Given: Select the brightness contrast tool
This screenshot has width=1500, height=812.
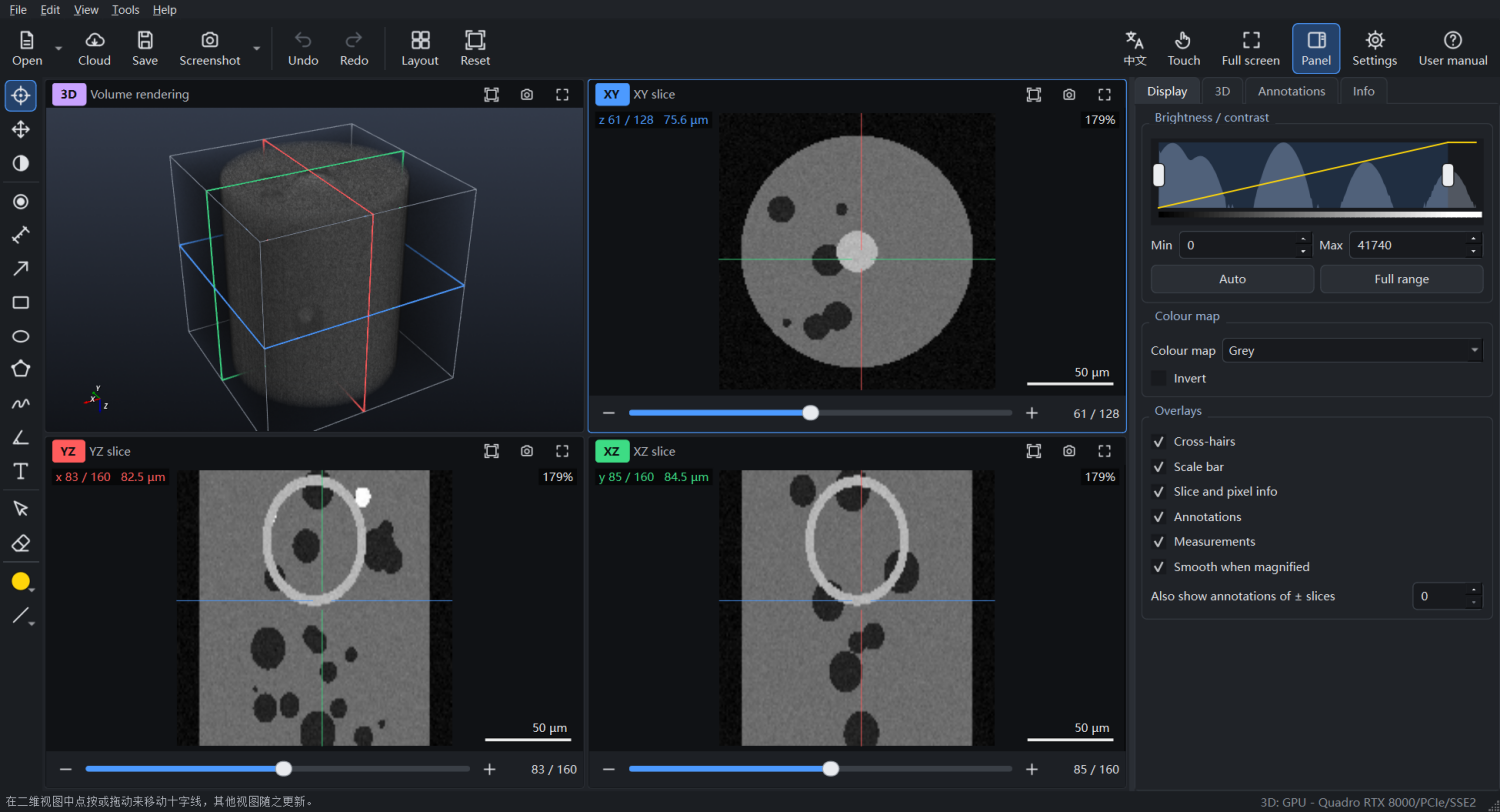Looking at the screenshot, I should [x=21, y=163].
